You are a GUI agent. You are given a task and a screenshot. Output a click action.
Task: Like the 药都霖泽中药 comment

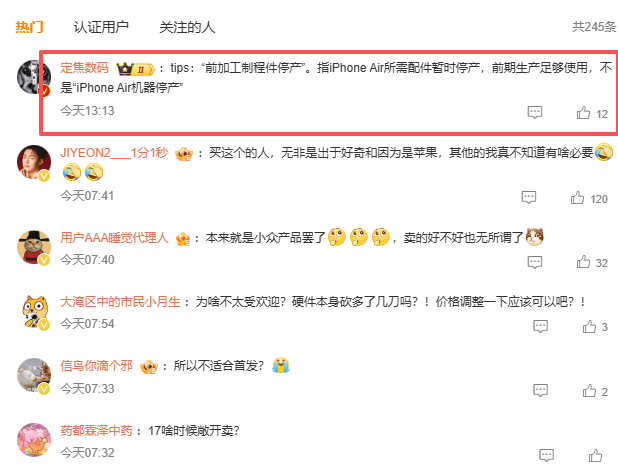click(595, 455)
